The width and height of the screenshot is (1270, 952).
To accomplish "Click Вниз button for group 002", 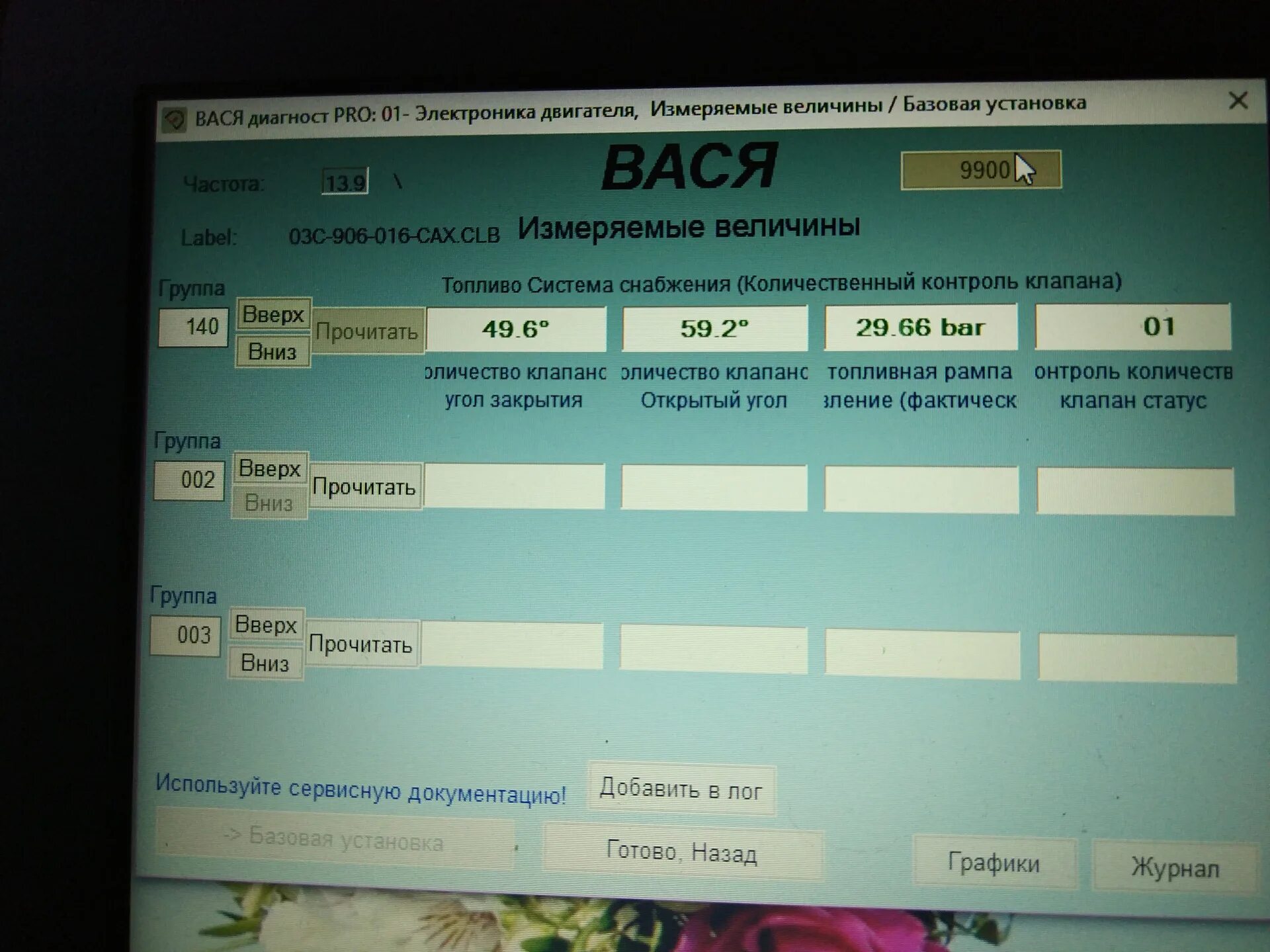I will pos(269,503).
